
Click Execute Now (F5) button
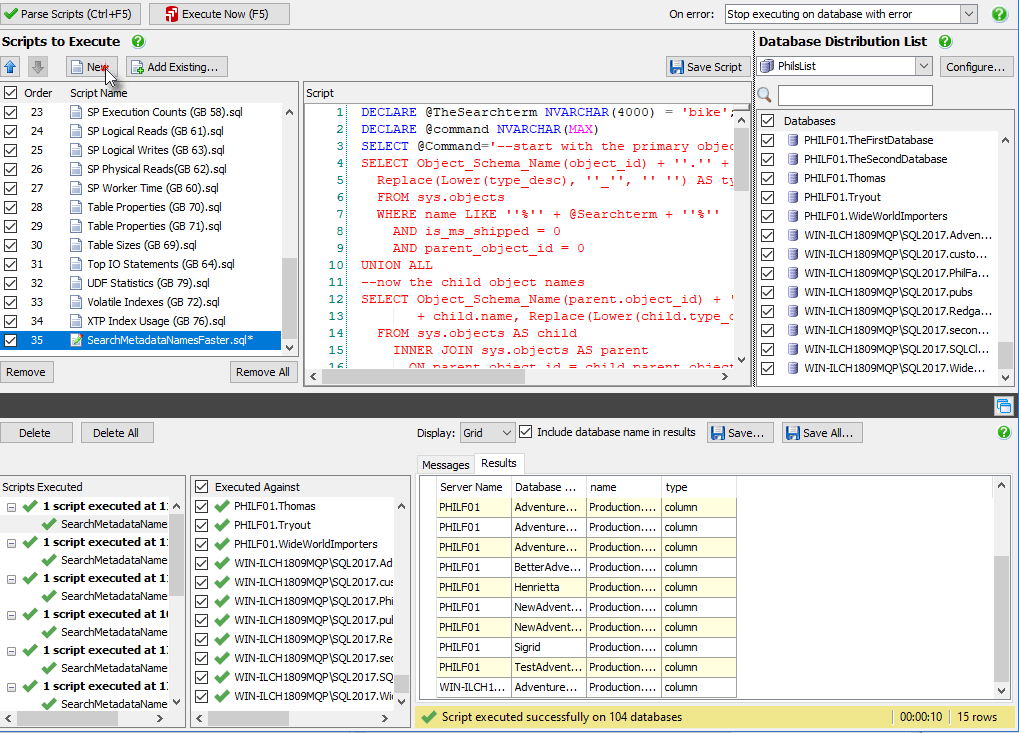point(219,14)
